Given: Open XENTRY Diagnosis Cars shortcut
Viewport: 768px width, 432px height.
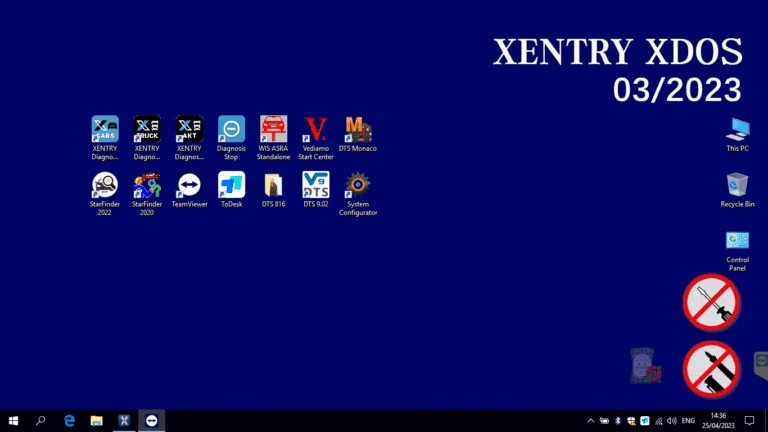Looking at the screenshot, I should [x=105, y=130].
